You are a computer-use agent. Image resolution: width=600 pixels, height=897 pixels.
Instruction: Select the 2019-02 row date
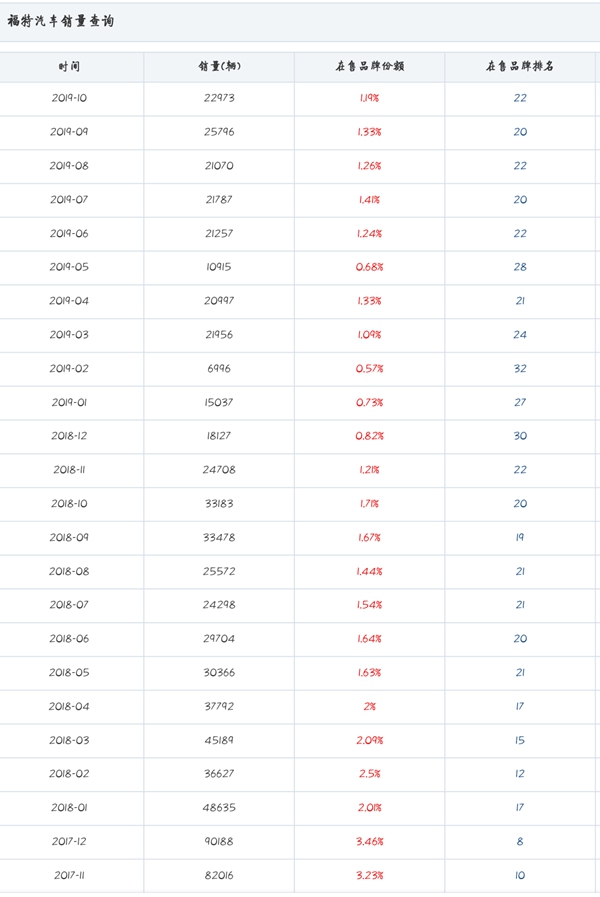pyautogui.click(x=70, y=368)
